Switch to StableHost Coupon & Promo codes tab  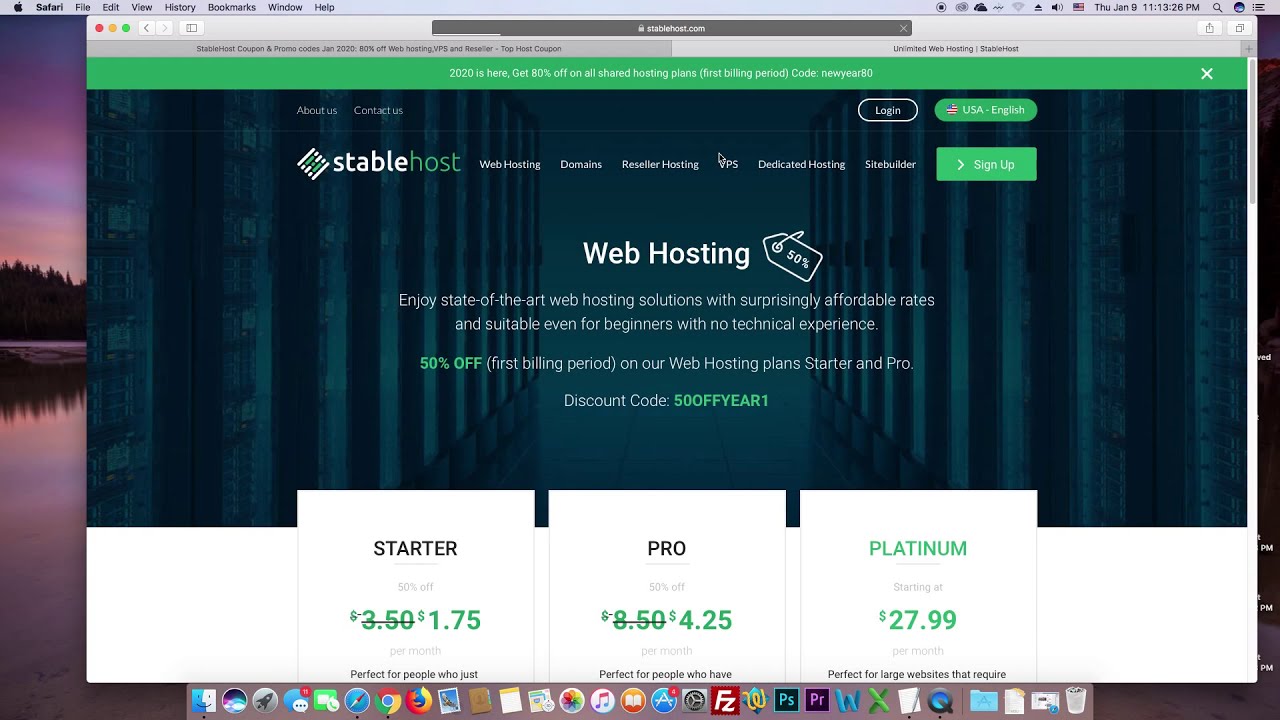click(379, 48)
